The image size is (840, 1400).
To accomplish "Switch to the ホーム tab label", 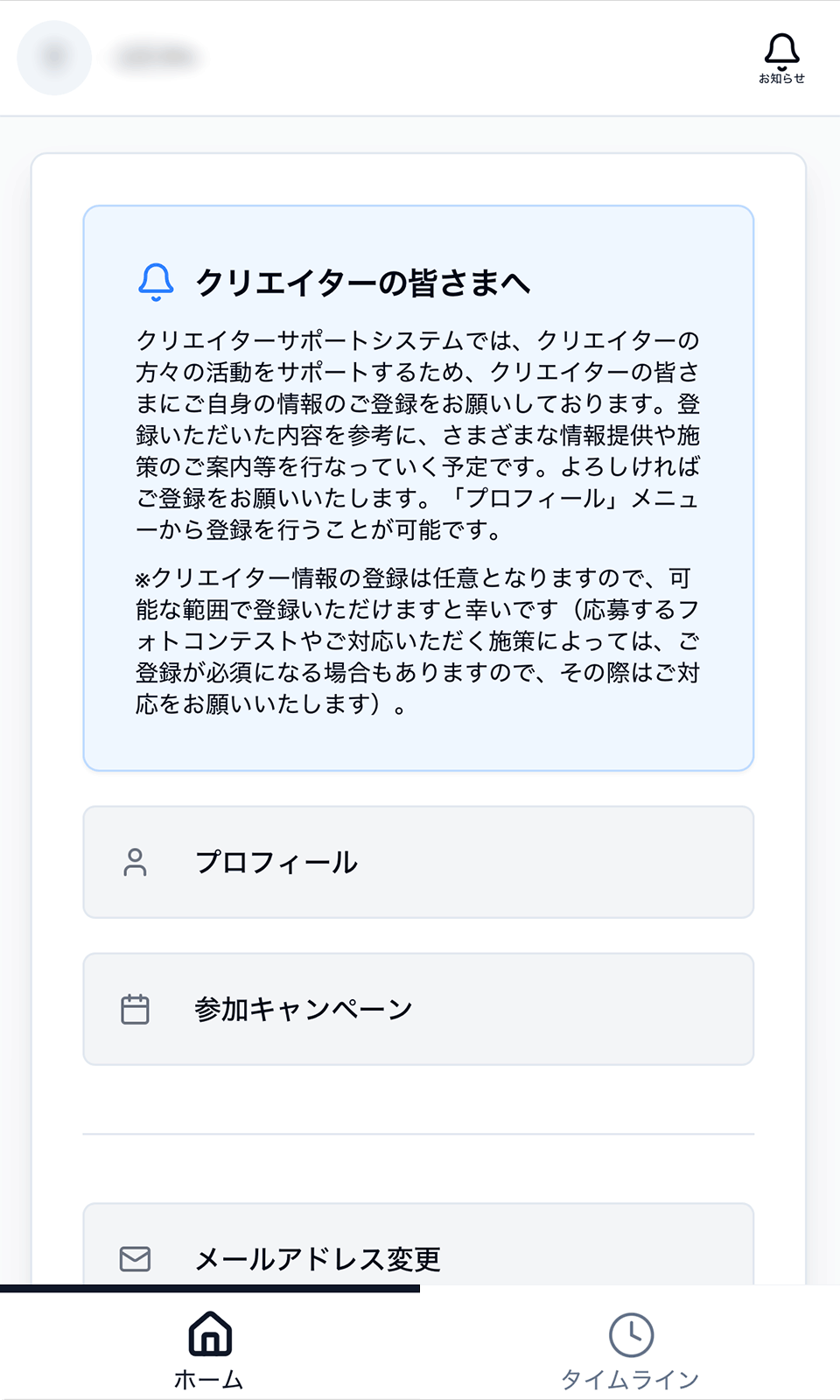I will click(x=209, y=1380).
